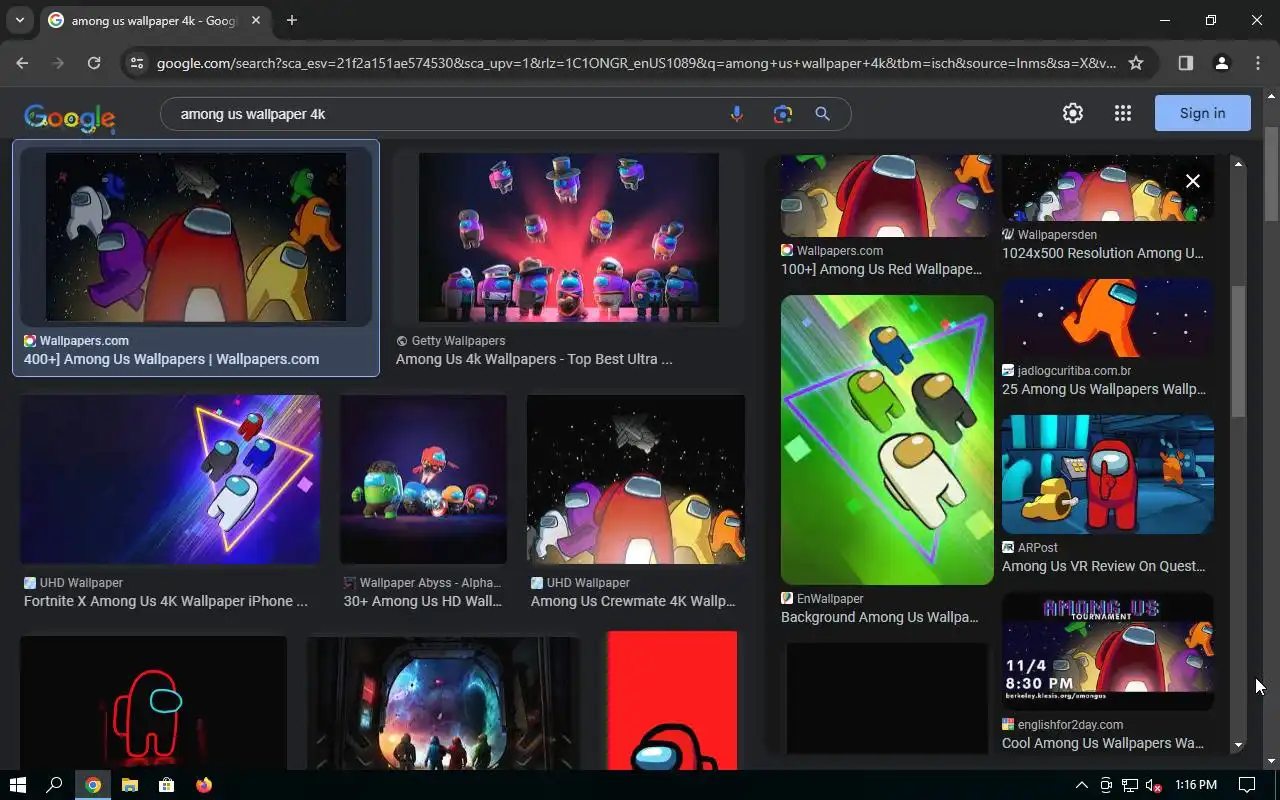This screenshot has height=800, width=1280.
Task: Search by image with Google Lens
Action: (x=782, y=114)
